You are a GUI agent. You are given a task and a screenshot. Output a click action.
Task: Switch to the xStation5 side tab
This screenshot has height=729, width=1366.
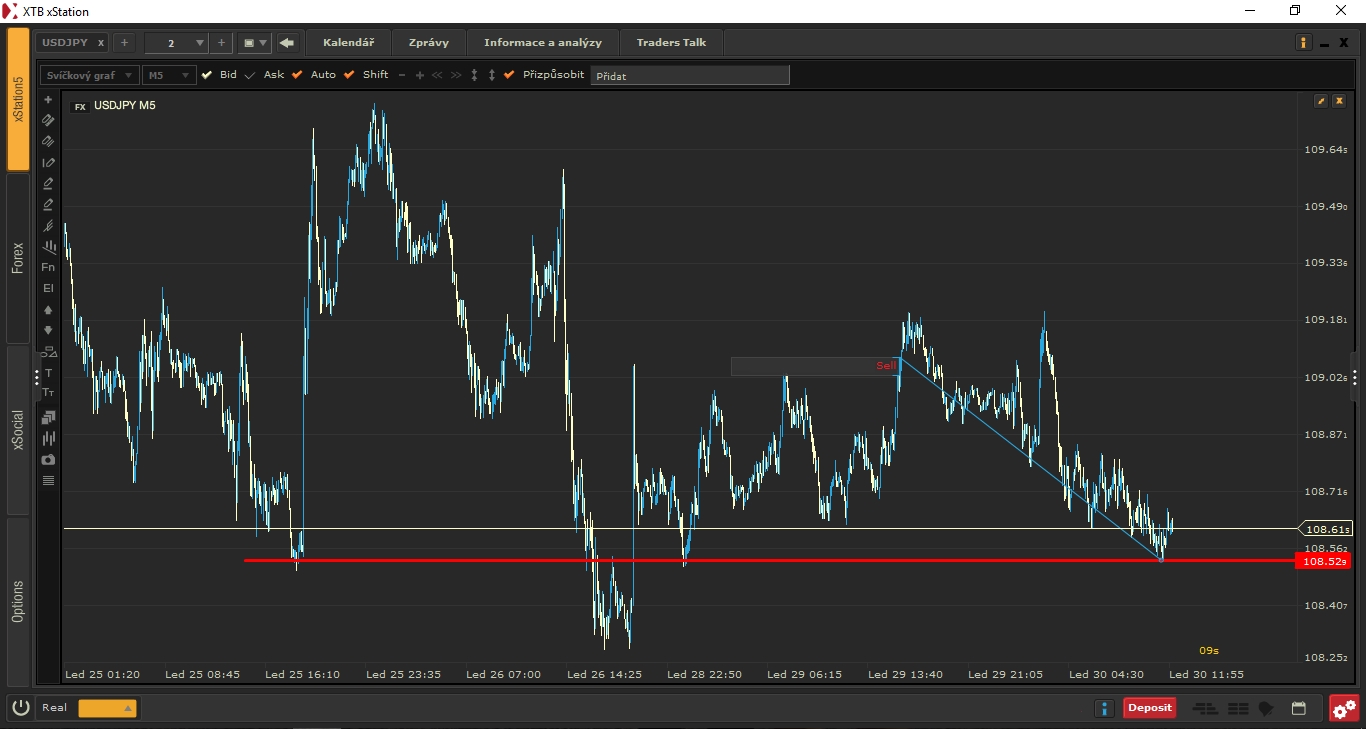point(18,99)
